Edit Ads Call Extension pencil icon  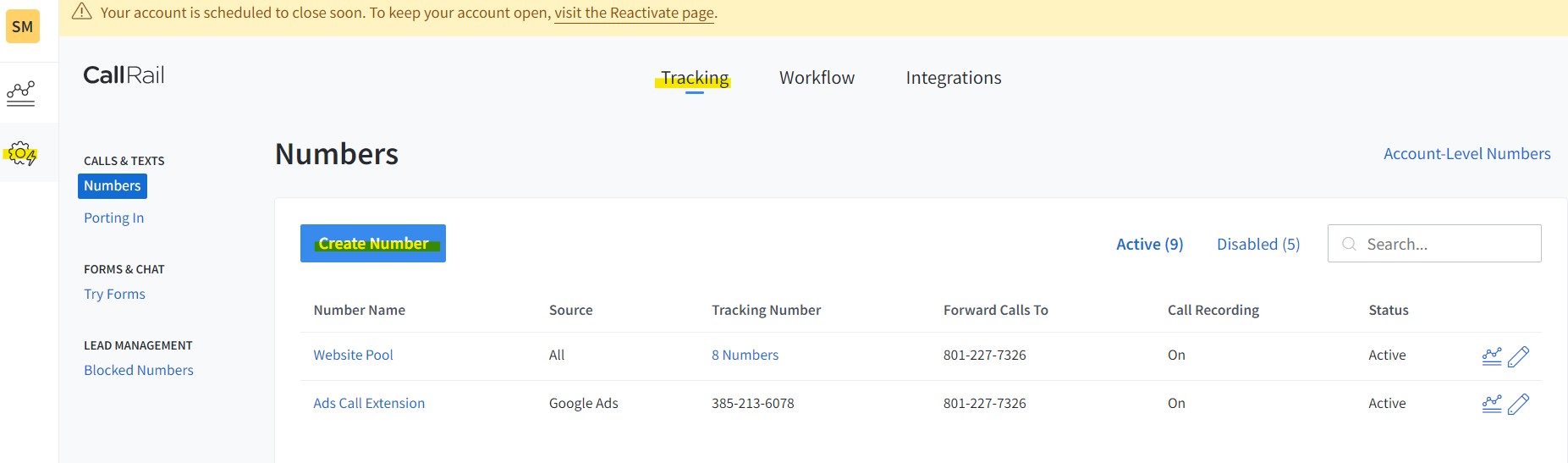click(x=1519, y=405)
